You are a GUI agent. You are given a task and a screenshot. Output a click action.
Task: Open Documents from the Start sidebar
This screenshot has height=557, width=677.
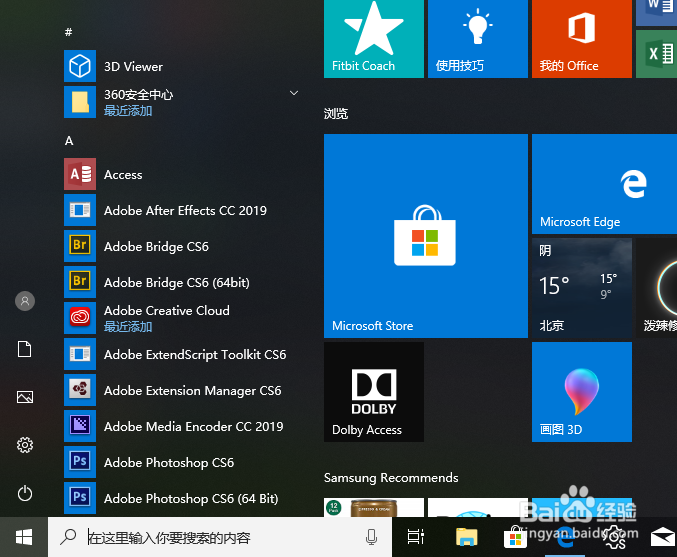25,349
